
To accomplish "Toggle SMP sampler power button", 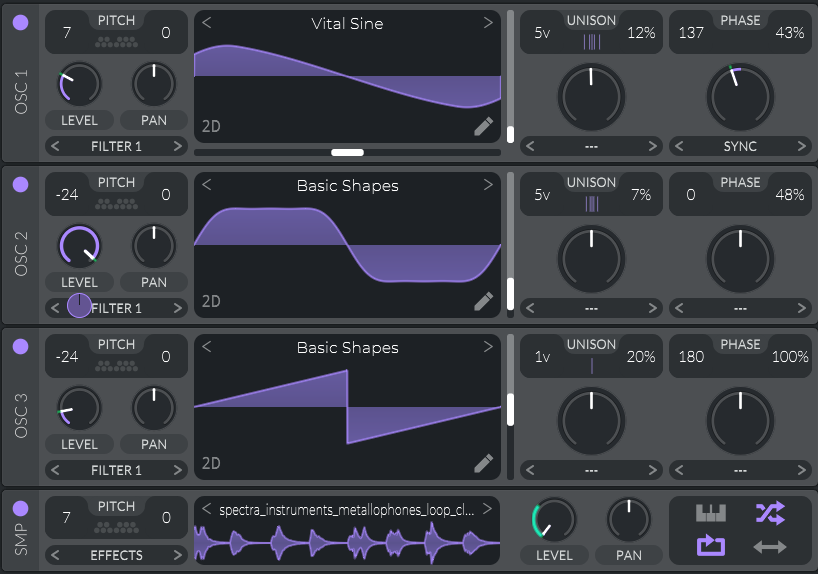I will [20, 508].
